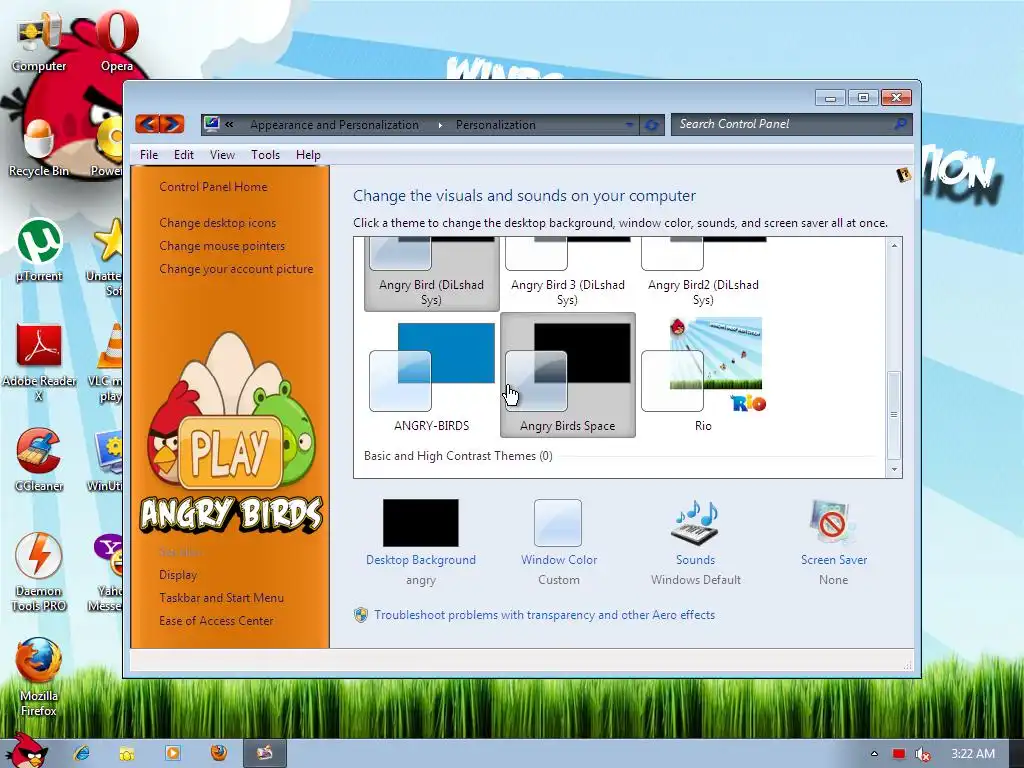The width and height of the screenshot is (1024, 768).
Task: Select the Angry Bird (DiLshad Sys) theme
Action: [x=432, y=274]
